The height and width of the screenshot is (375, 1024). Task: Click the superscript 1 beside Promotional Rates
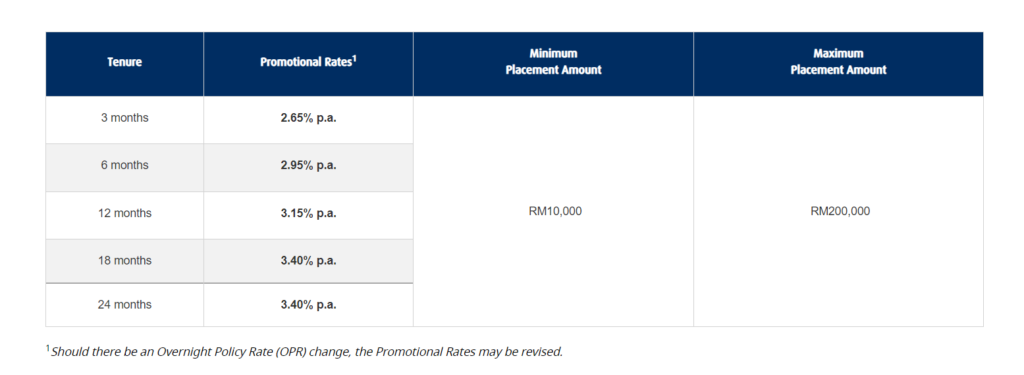point(354,59)
